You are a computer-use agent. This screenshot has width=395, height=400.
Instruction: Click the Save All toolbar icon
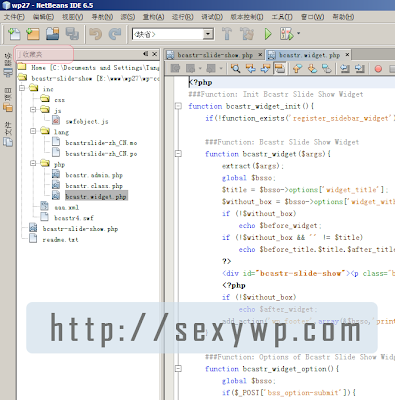(72, 34)
